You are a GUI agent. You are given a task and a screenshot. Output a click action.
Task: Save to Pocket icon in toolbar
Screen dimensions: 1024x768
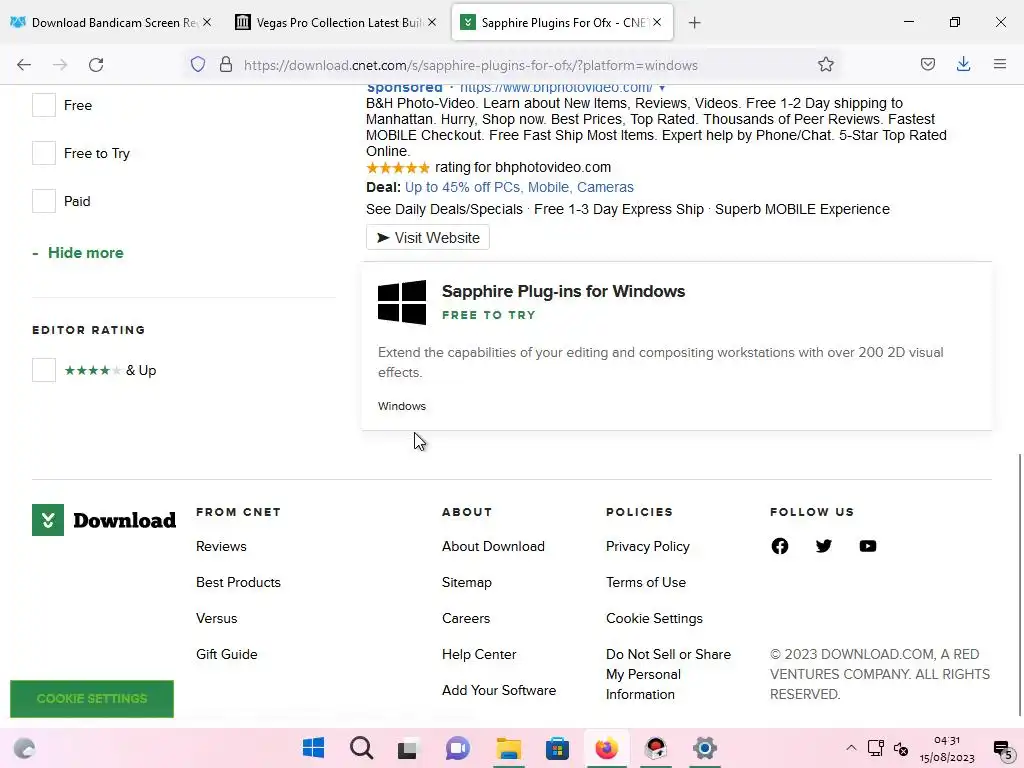click(x=927, y=65)
